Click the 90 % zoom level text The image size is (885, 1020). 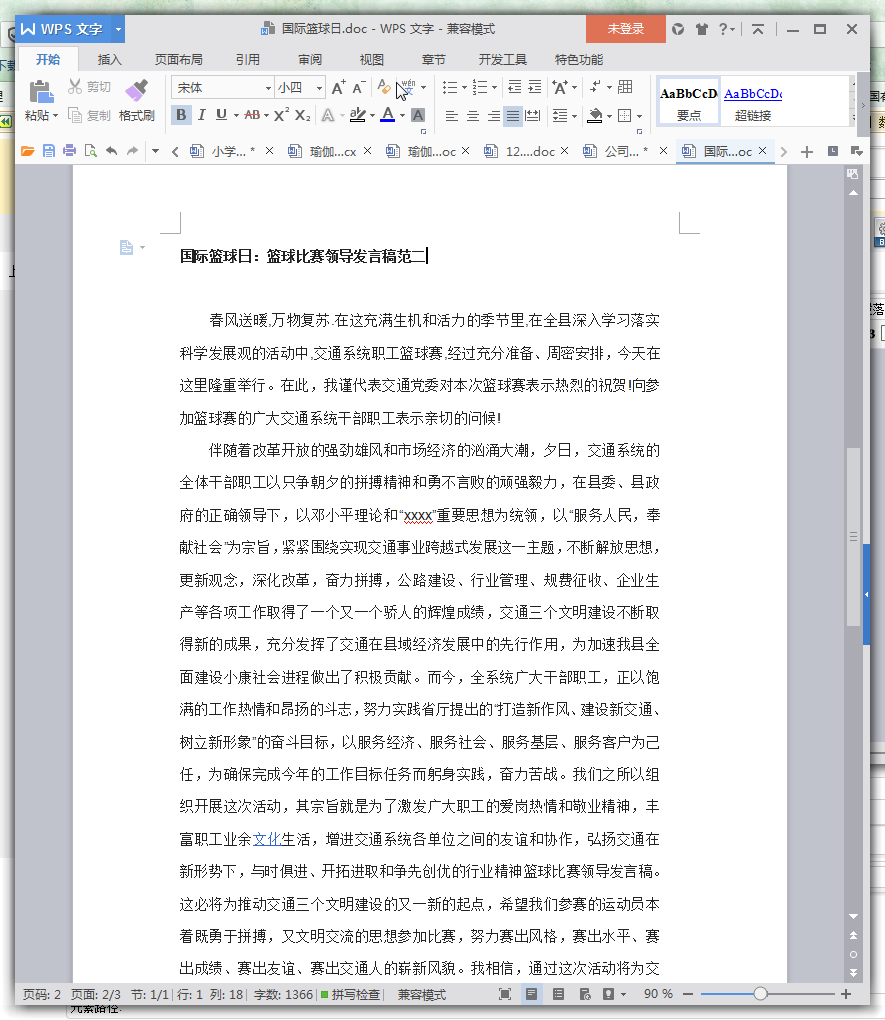pyautogui.click(x=658, y=994)
